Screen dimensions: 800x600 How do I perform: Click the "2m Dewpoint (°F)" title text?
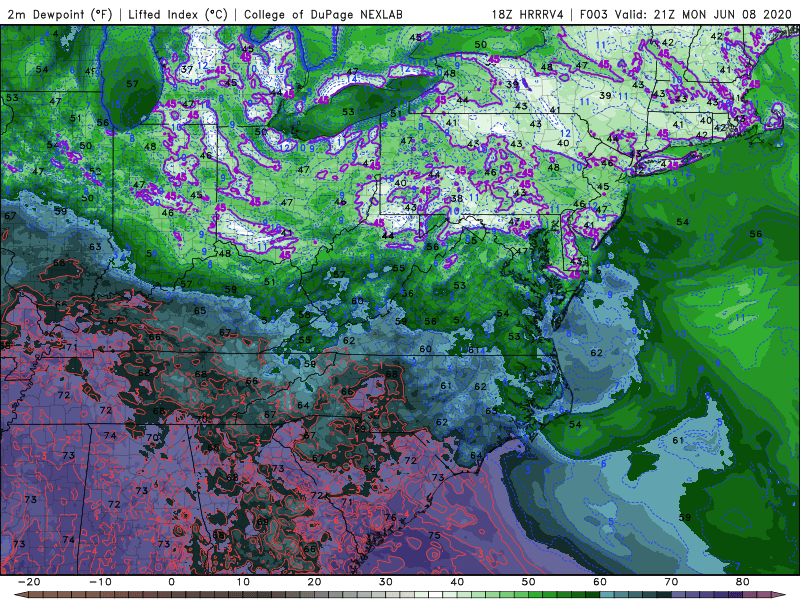pos(60,14)
